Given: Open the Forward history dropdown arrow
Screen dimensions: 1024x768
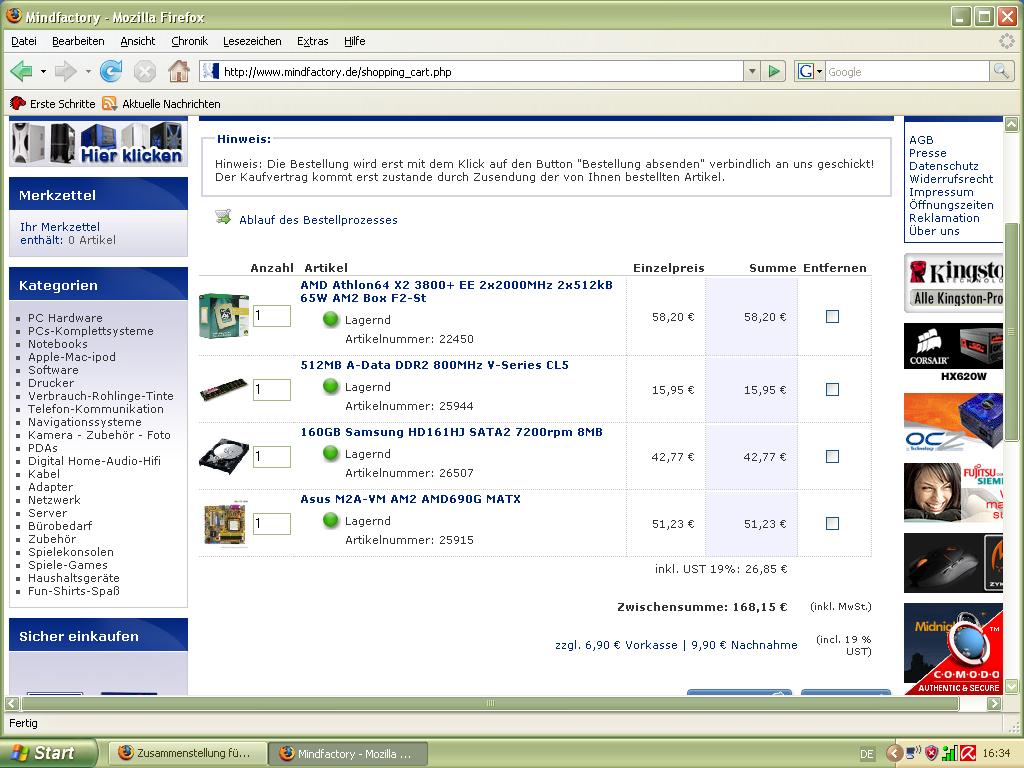Looking at the screenshot, I should (x=88, y=71).
